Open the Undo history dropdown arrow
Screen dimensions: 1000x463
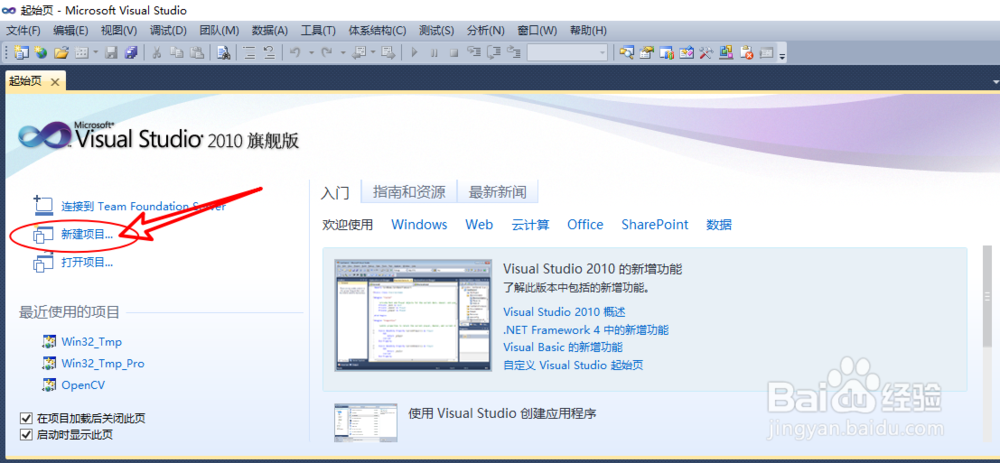[311, 53]
